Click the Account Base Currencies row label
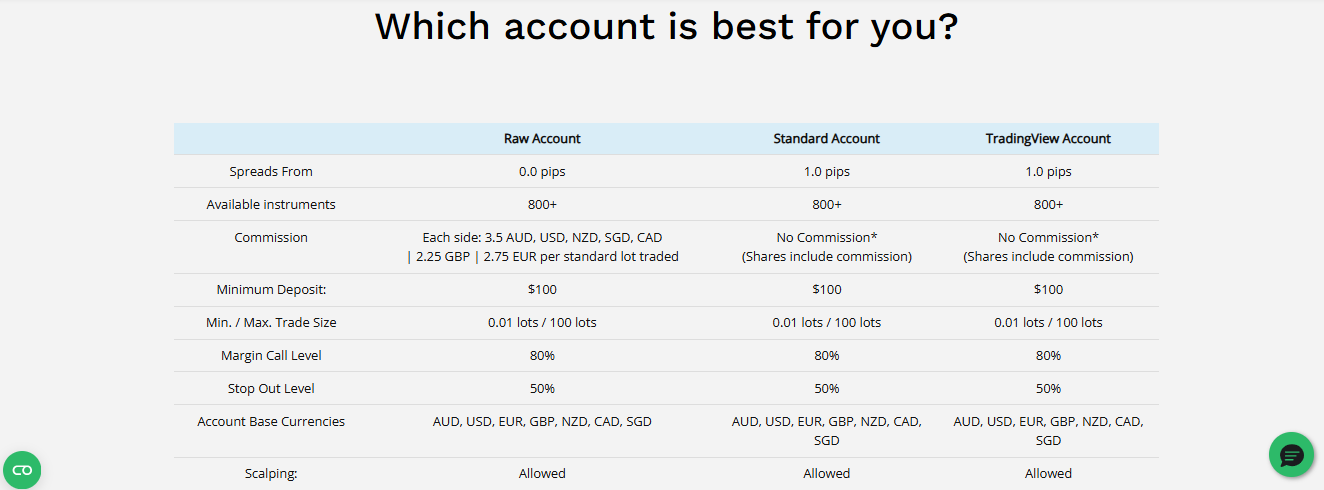The width and height of the screenshot is (1324, 490). (x=271, y=422)
